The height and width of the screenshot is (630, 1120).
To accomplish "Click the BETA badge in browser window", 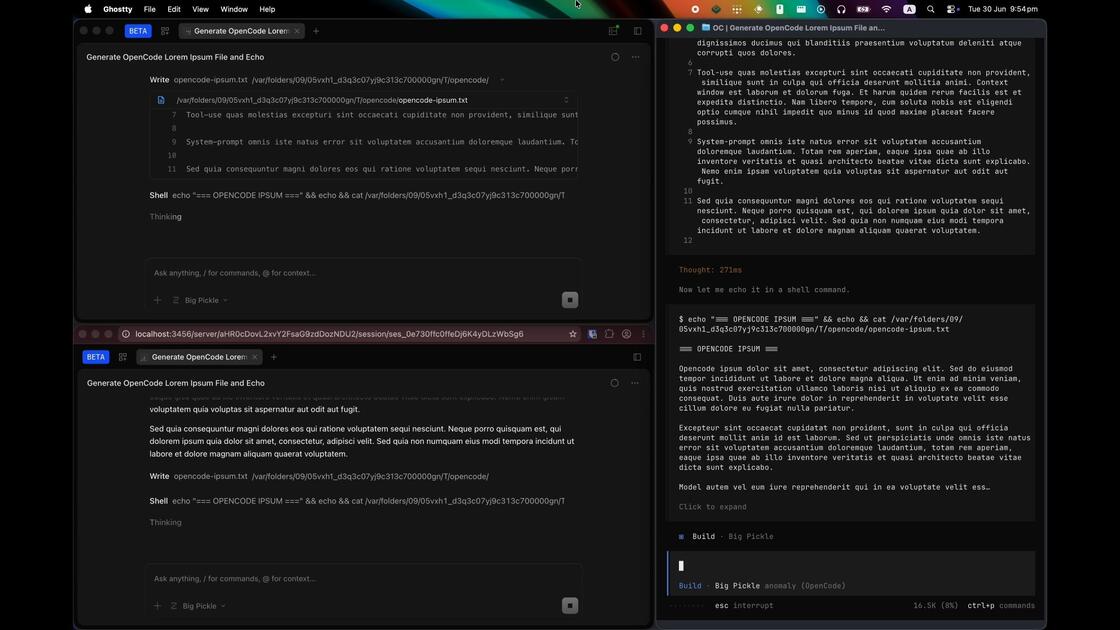I will click(x=96, y=357).
